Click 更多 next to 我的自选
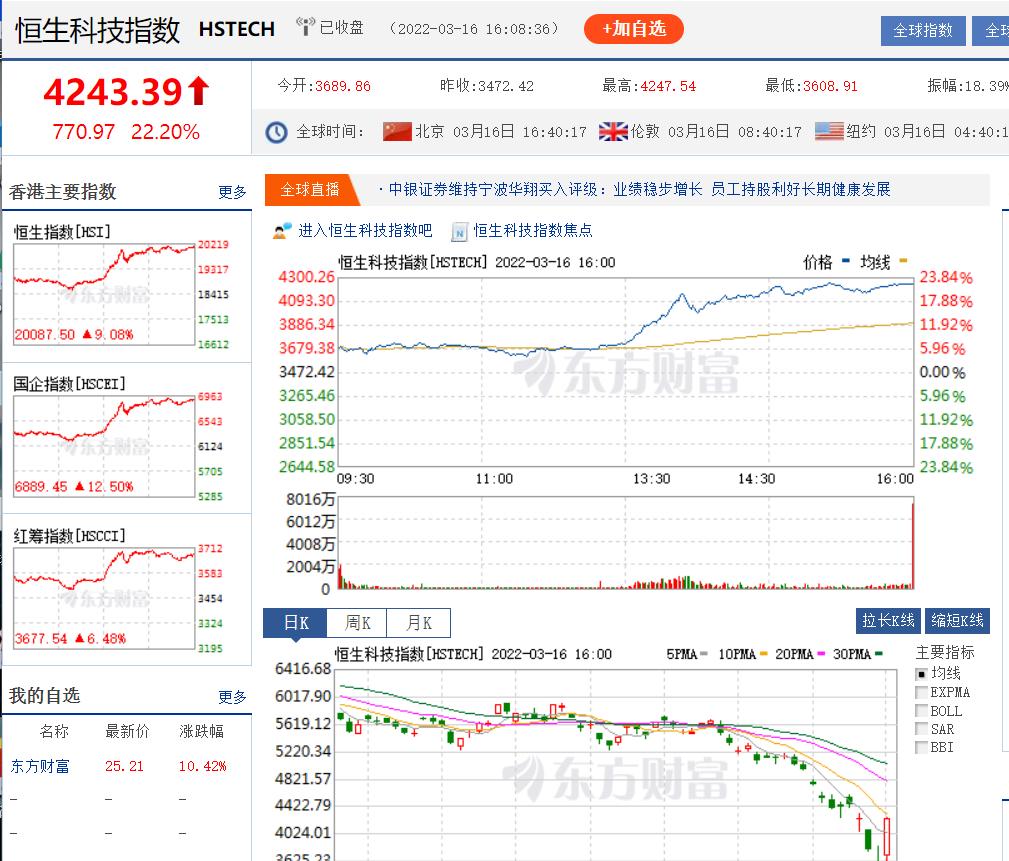1009x861 pixels. 232,697
